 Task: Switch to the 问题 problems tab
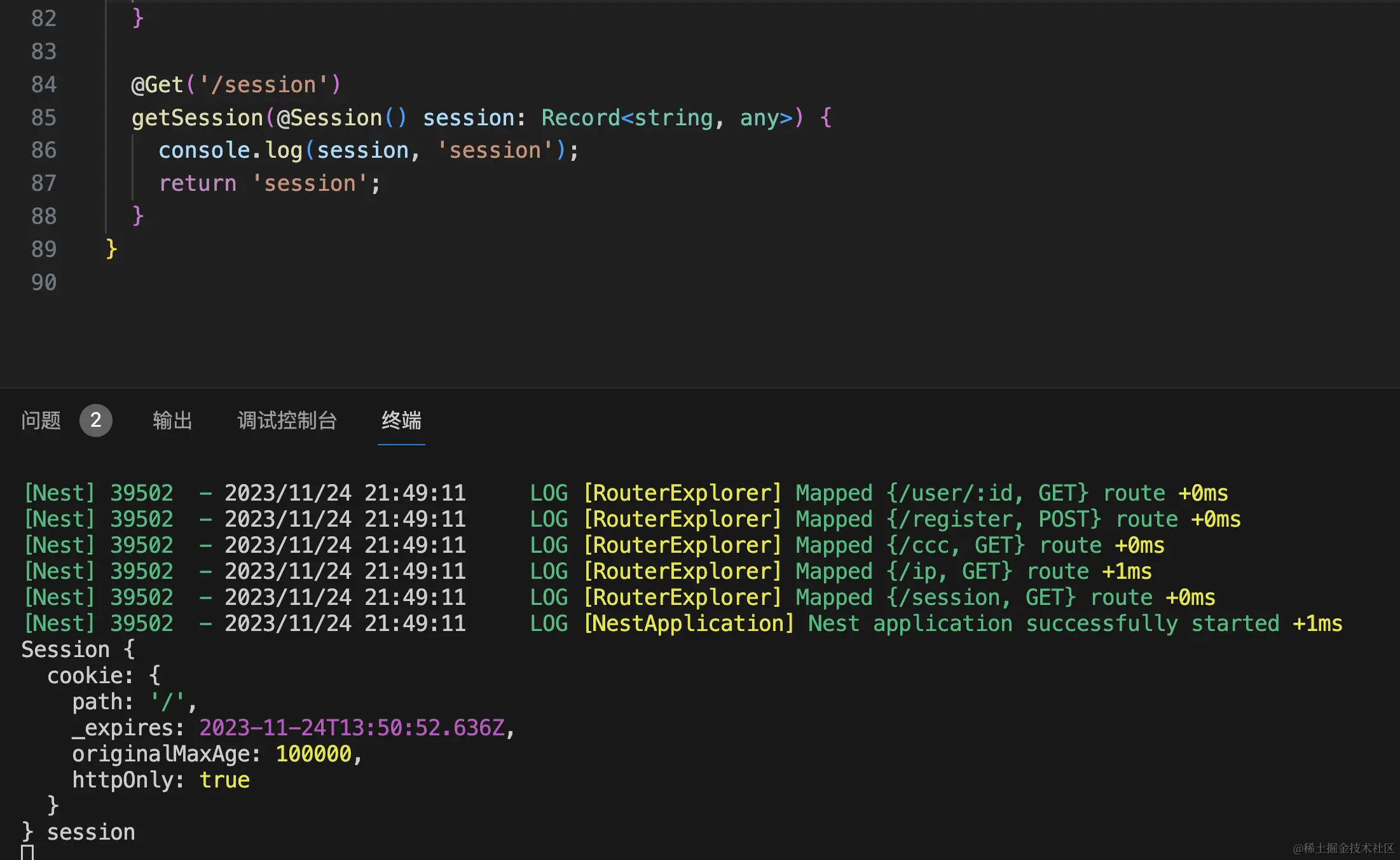click(x=41, y=420)
